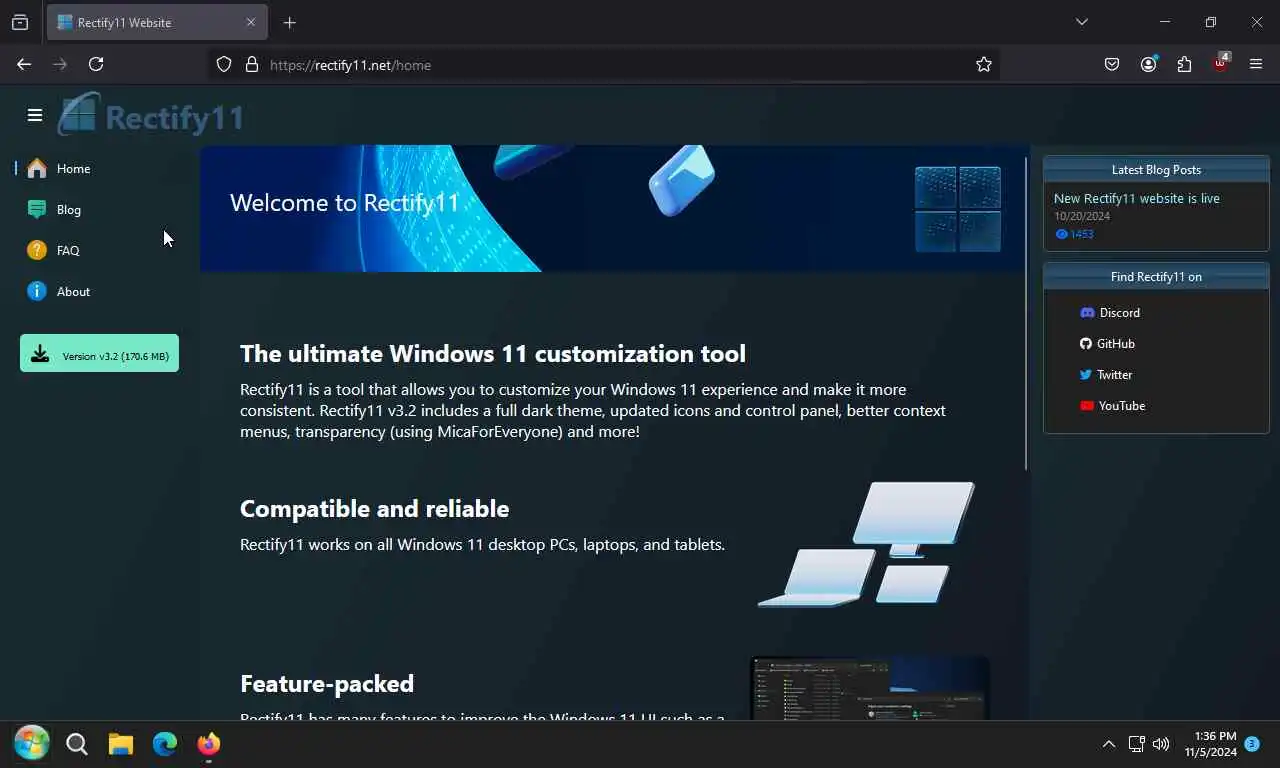Close the Rectify11 Website tab
Image resolution: width=1280 pixels, height=768 pixels.
pyautogui.click(x=251, y=22)
